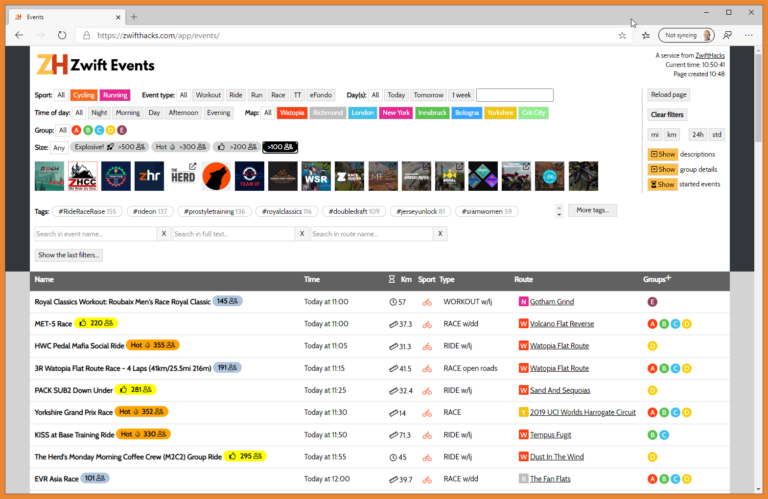Toggle Show descriptions
768x499 pixels.
pos(663,154)
